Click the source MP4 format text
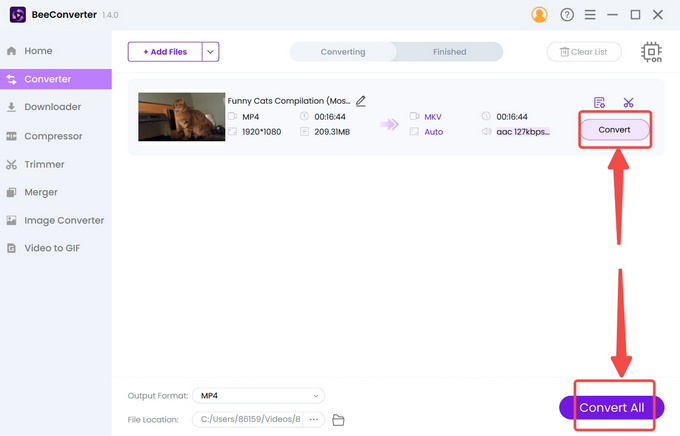This screenshot has width=680, height=436. point(251,117)
